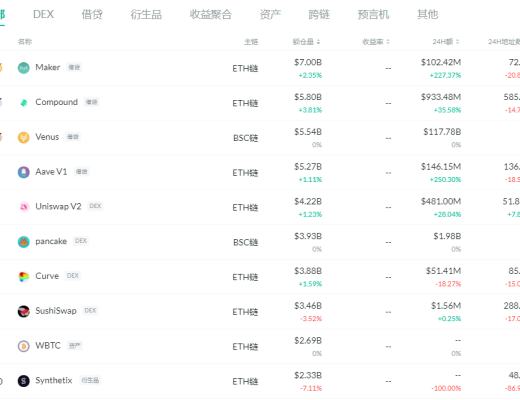This screenshot has width=520, height=400.
Task: Click Synthetix's $2.33B locked value
Action: [x=308, y=375]
